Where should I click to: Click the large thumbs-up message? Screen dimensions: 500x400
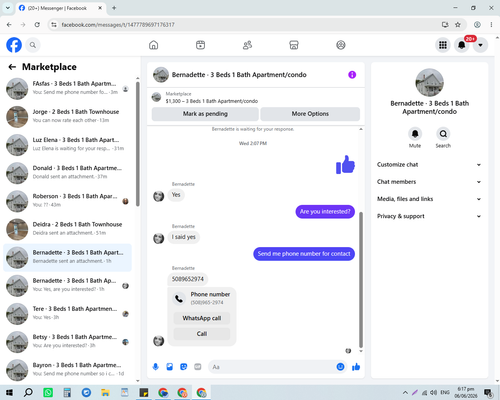pyautogui.click(x=345, y=165)
